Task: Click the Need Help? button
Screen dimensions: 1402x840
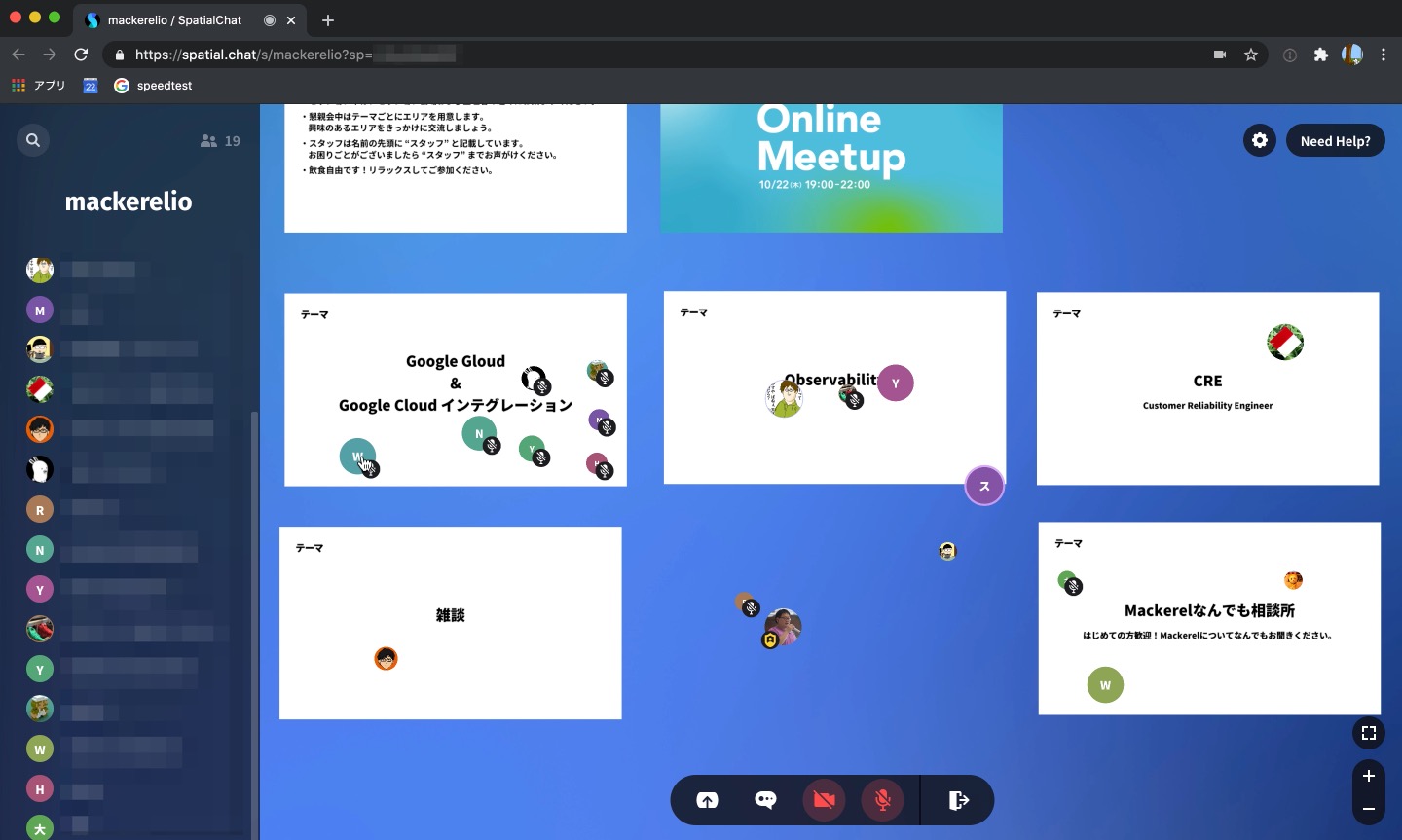Action: coord(1335,140)
